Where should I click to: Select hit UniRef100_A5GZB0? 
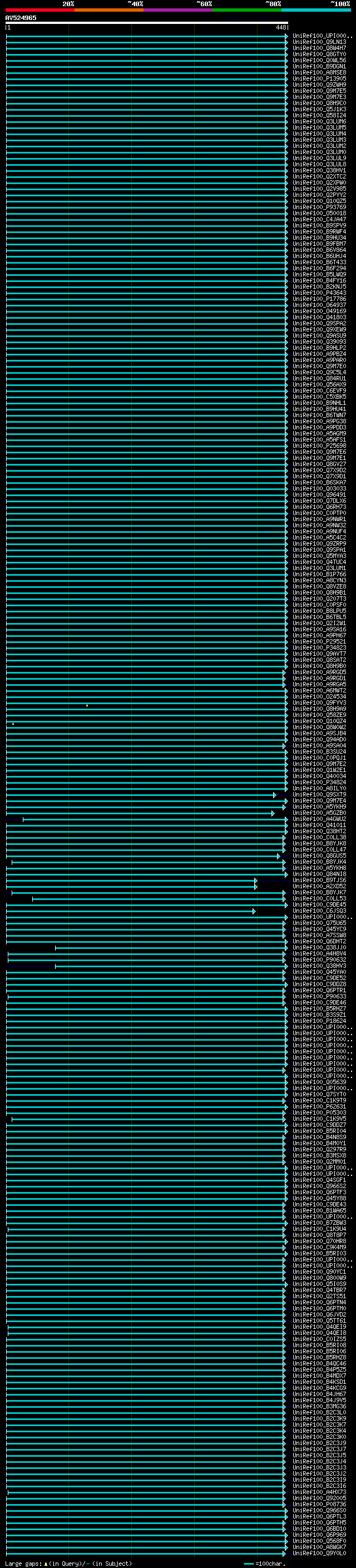coord(319,813)
